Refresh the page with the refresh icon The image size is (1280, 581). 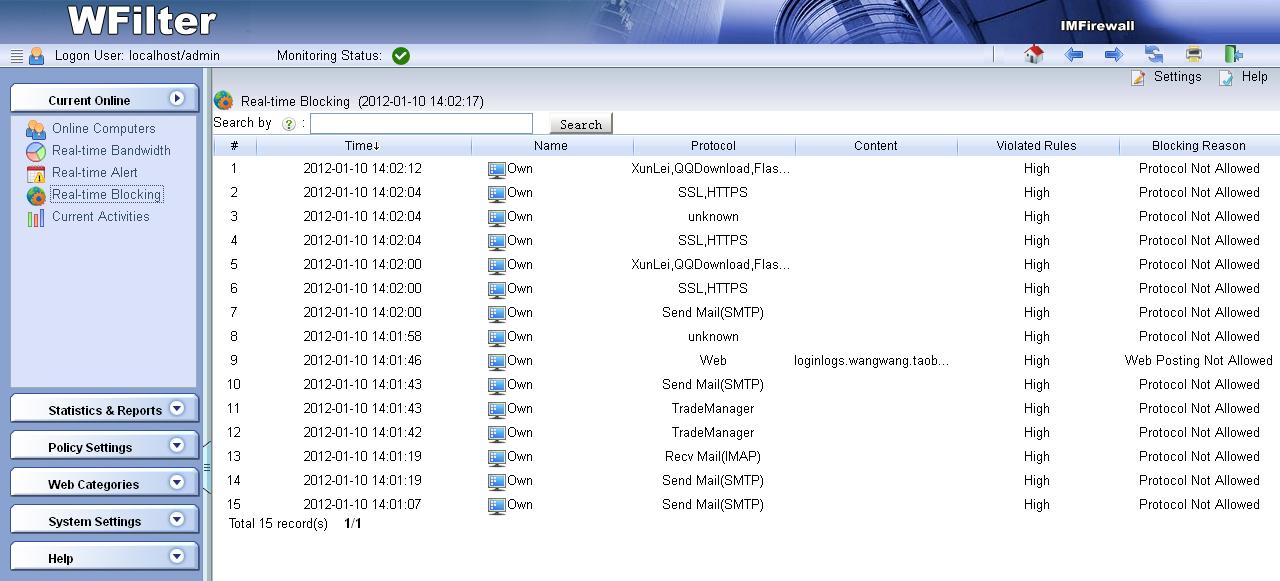pos(1154,55)
